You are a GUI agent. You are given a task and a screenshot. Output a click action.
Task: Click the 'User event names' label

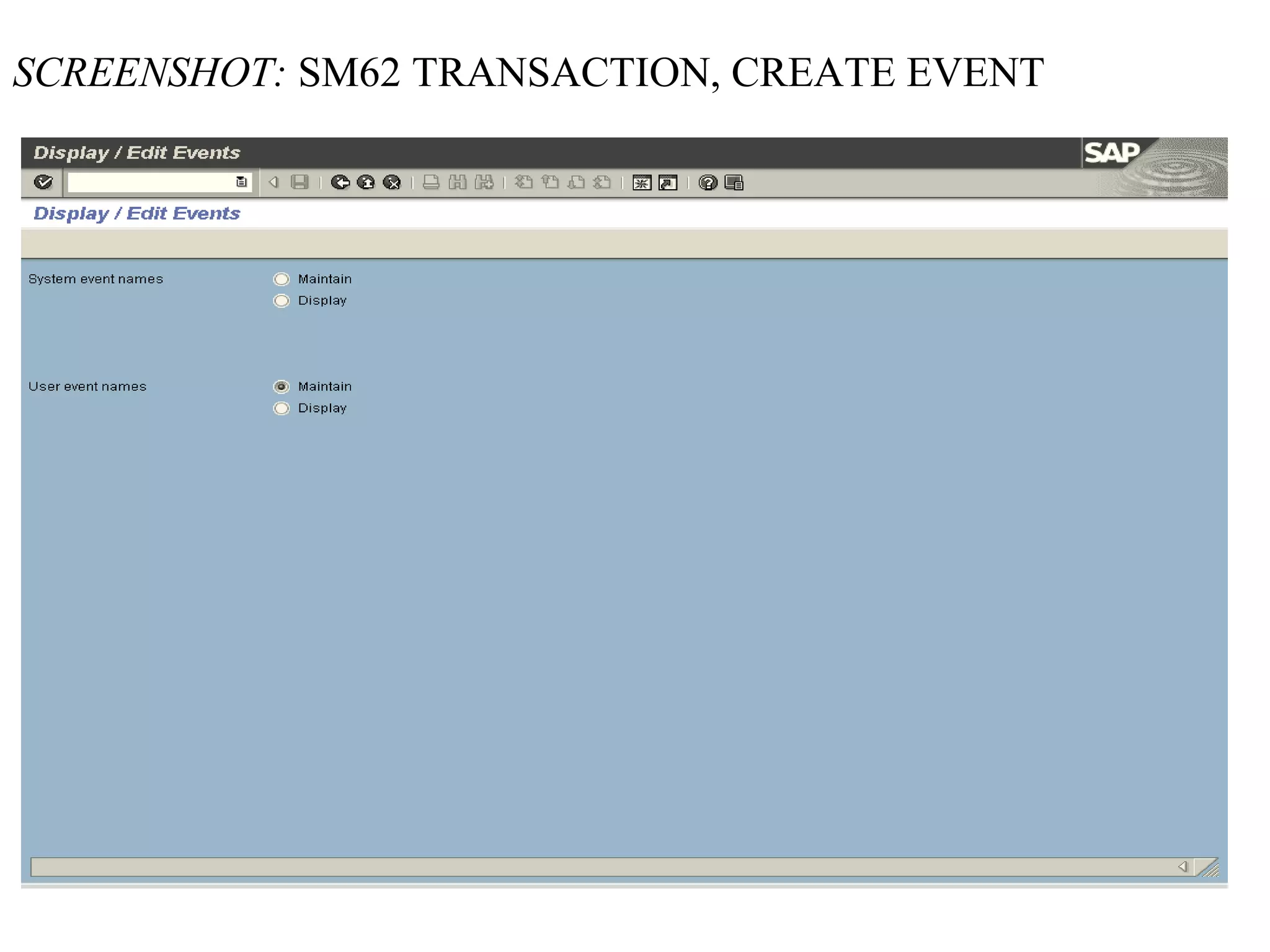pyautogui.click(x=87, y=386)
